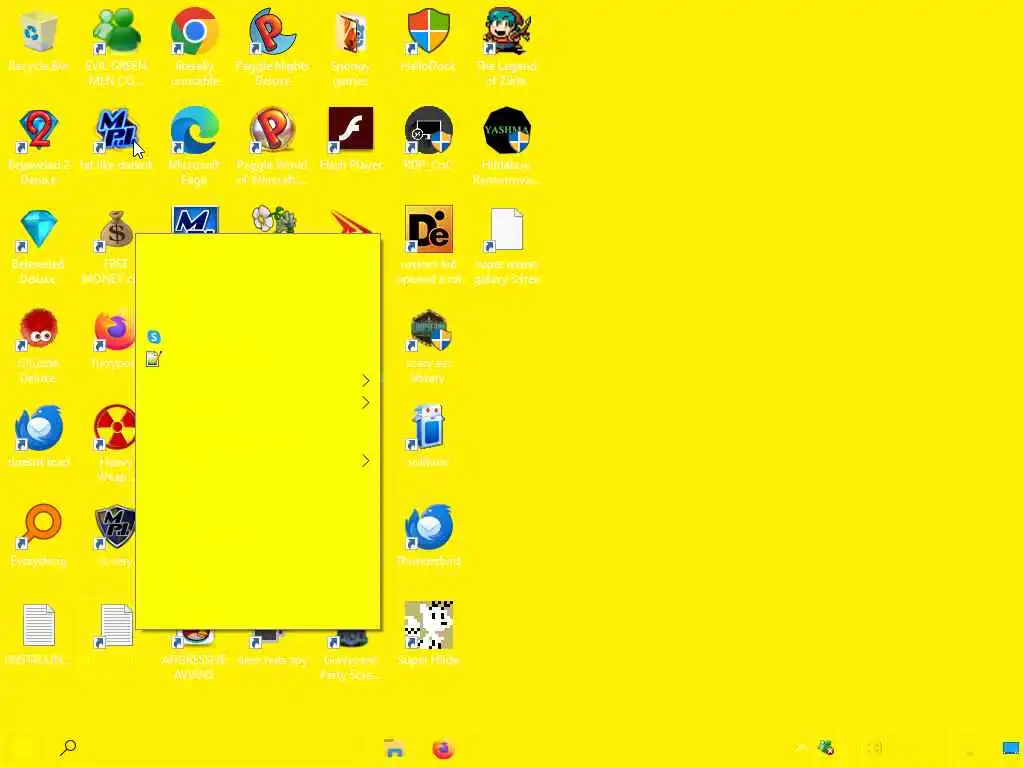1024x768 pixels.
Task: Click the 'Everything' icon label
Action: (39, 560)
